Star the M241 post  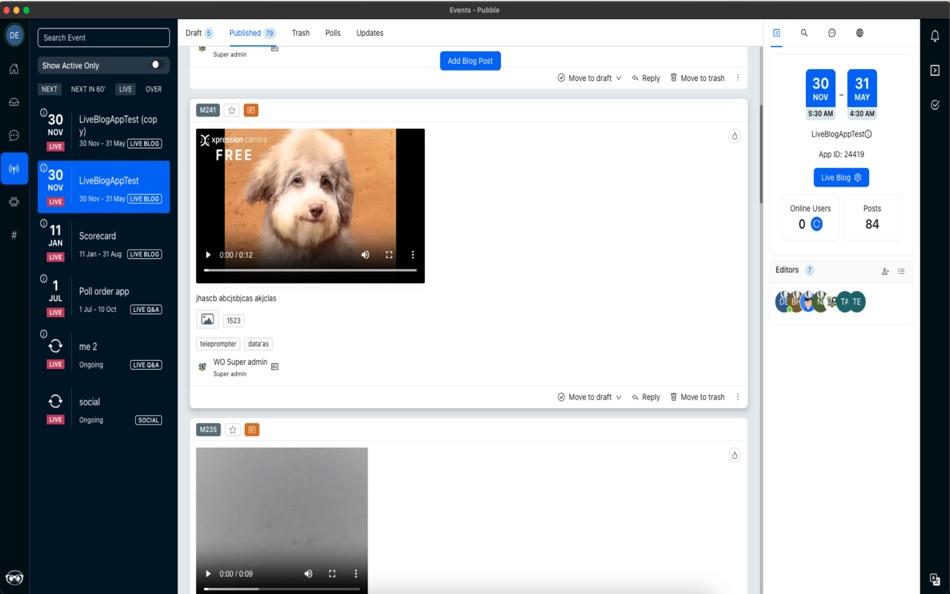click(232, 111)
